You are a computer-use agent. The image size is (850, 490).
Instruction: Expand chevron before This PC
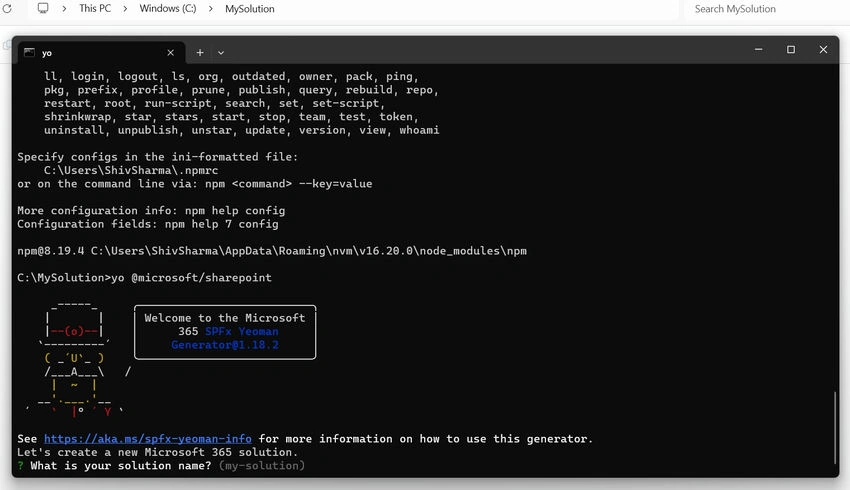64,9
